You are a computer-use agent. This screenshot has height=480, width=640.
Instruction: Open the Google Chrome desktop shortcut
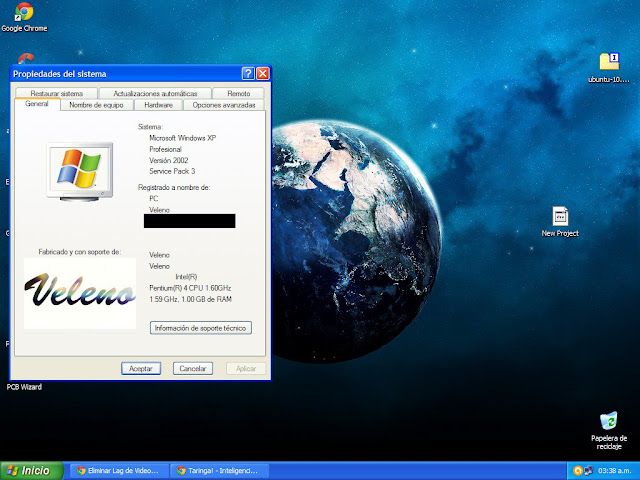[x=23, y=12]
